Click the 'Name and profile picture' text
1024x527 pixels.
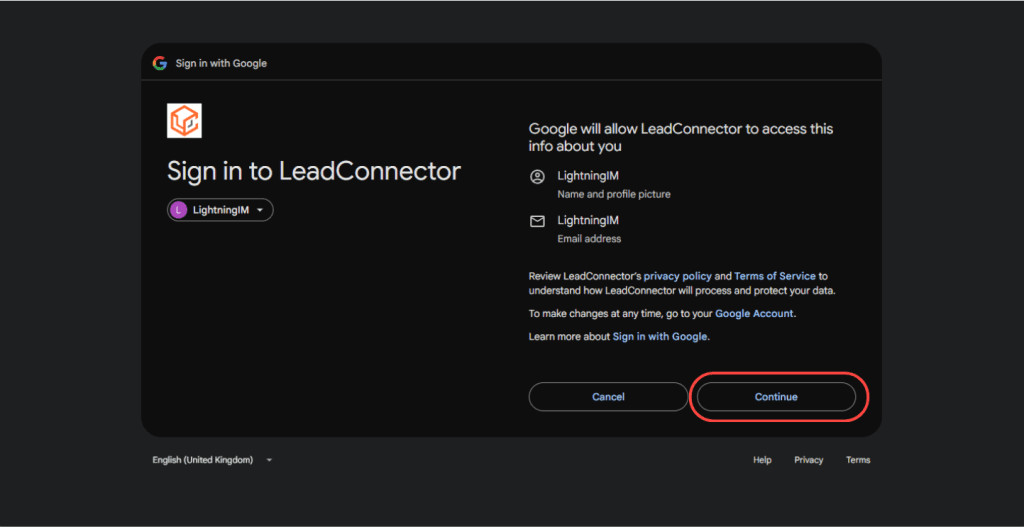[x=613, y=194]
